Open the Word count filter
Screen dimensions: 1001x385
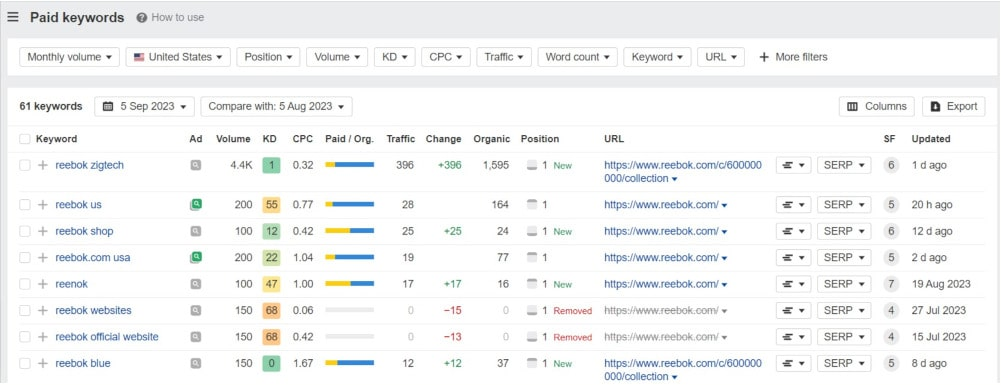578,57
